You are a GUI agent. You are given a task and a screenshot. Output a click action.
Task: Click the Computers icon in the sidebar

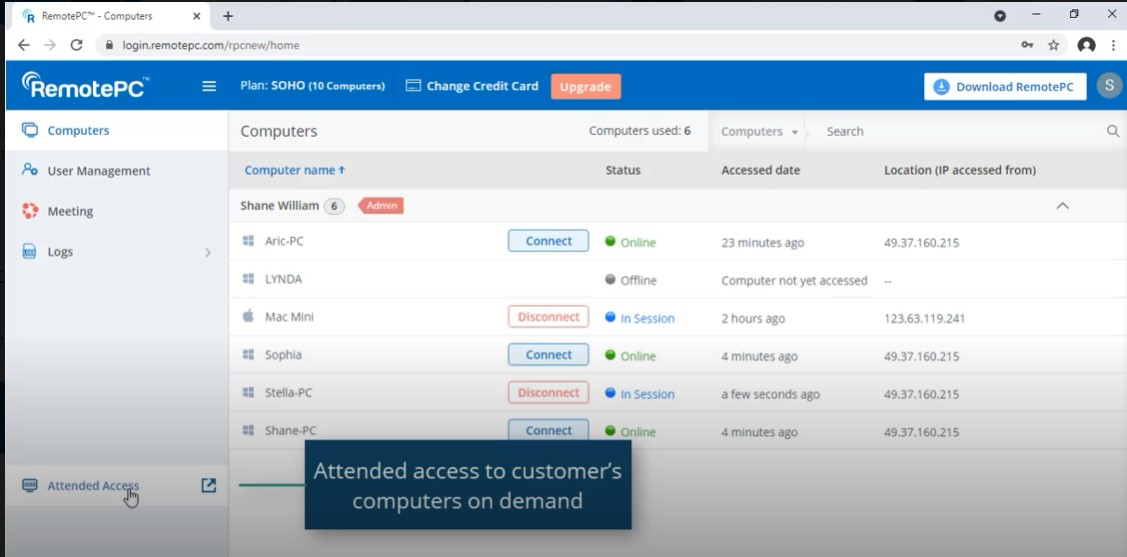(29, 130)
